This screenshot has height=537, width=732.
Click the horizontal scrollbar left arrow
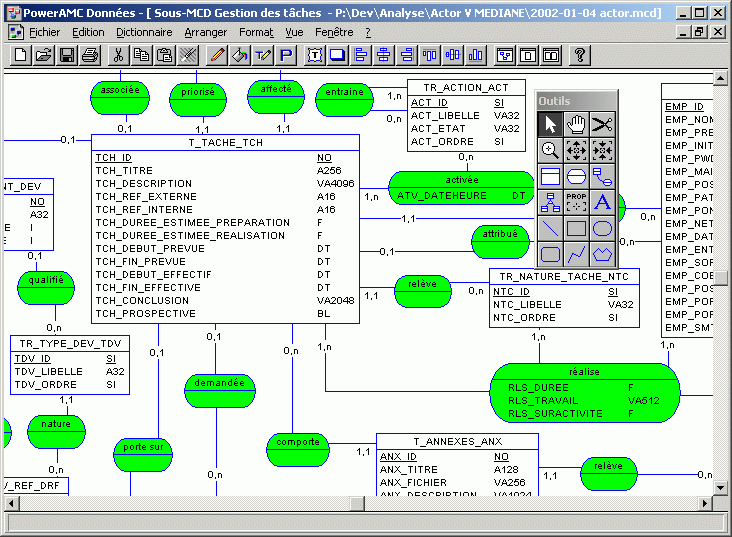(x=8, y=501)
